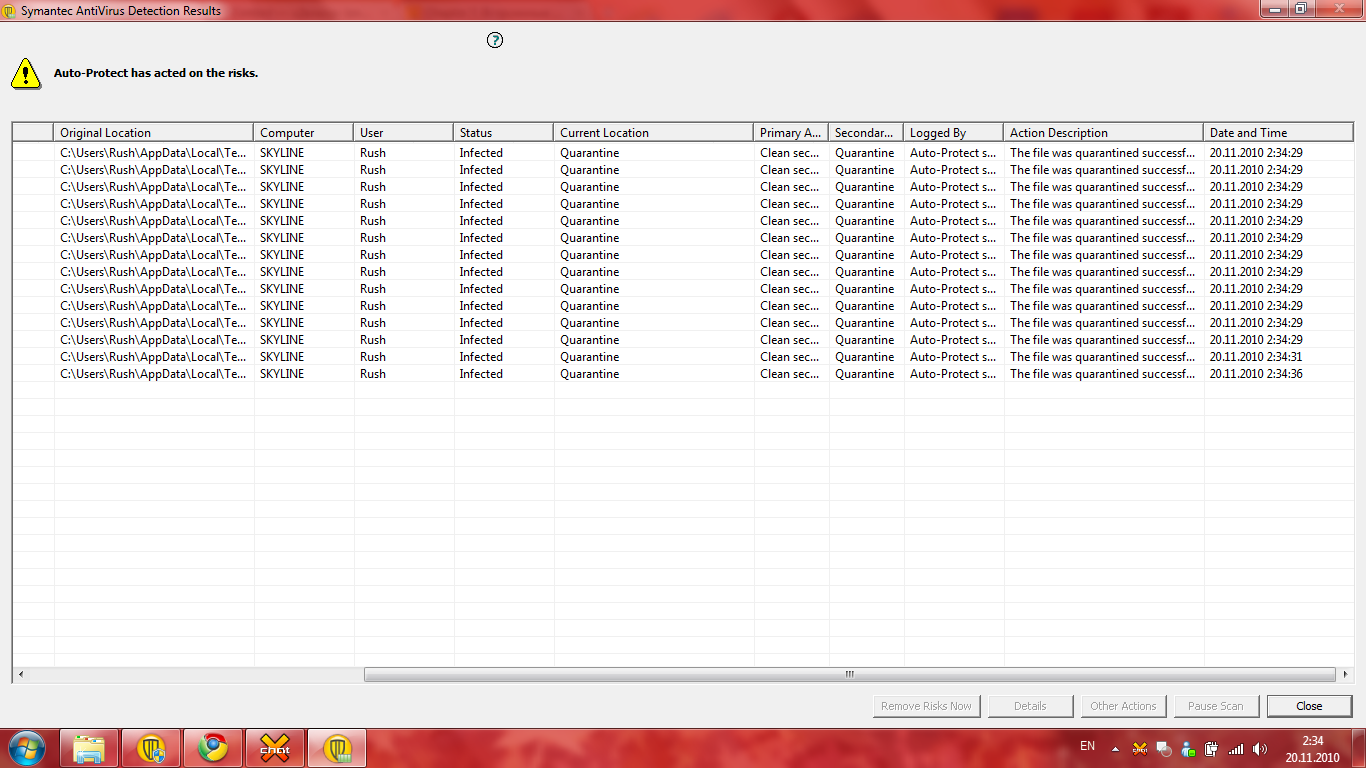The height and width of the screenshot is (768, 1366).
Task: Launch Google Chrome from the taskbar
Action: (213, 748)
